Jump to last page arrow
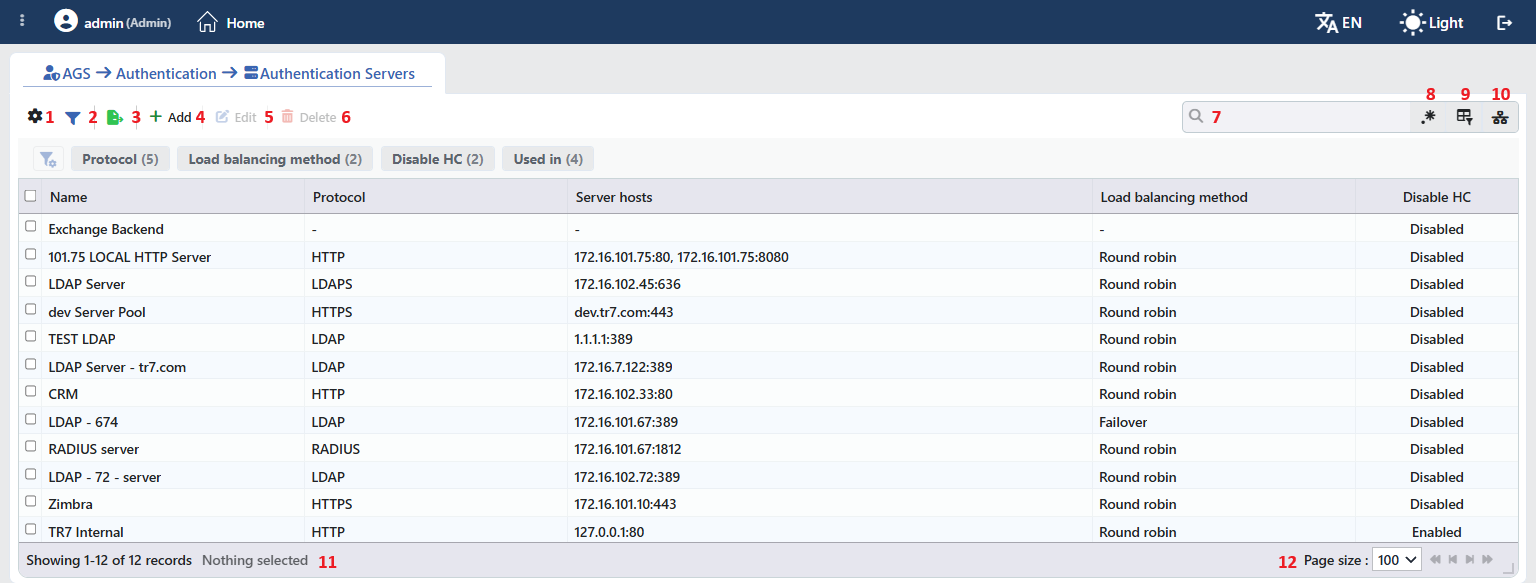 point(1488,560)
